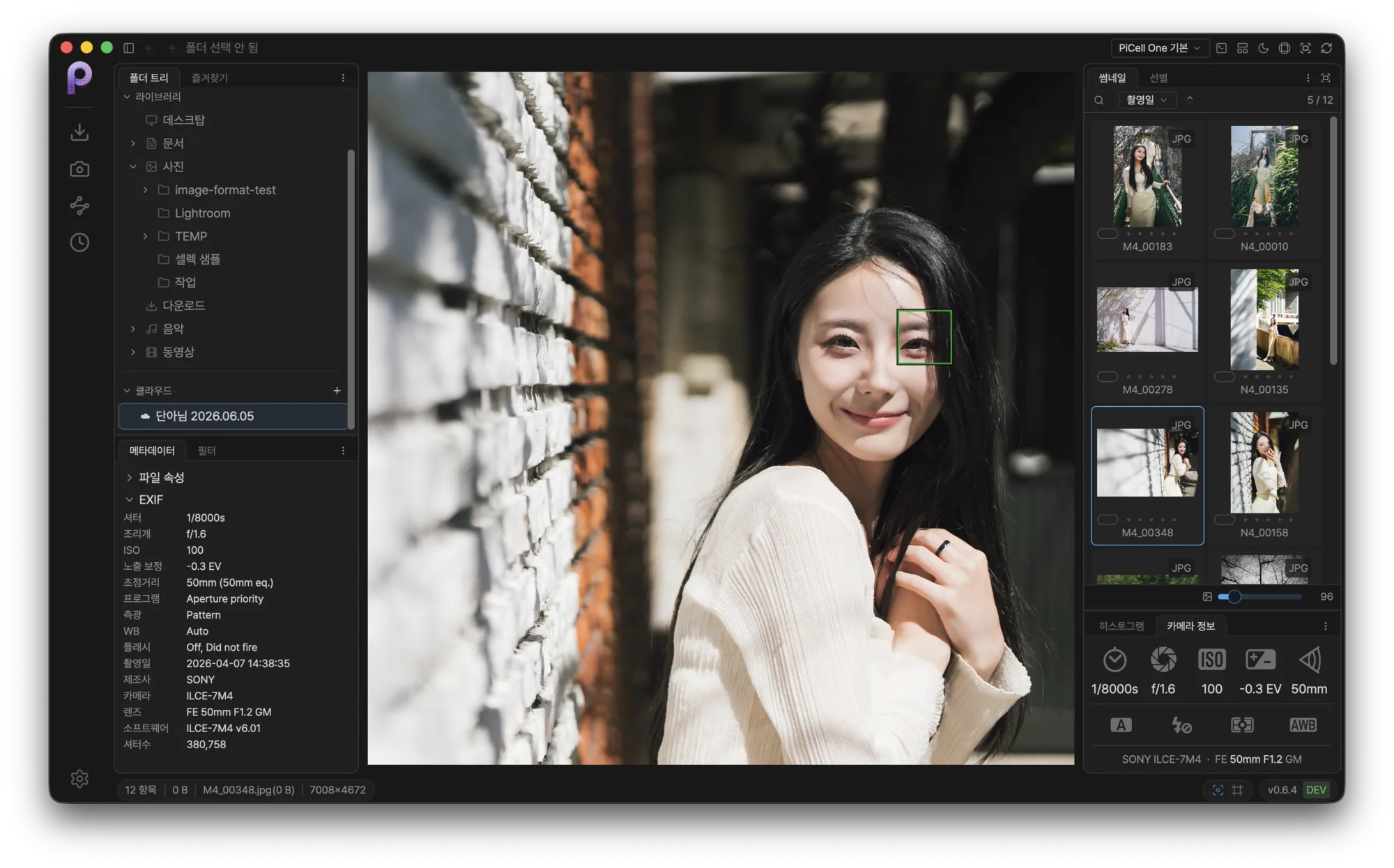Click the folder tree vertical scrollbar
1394x868 pixels.
351,289
